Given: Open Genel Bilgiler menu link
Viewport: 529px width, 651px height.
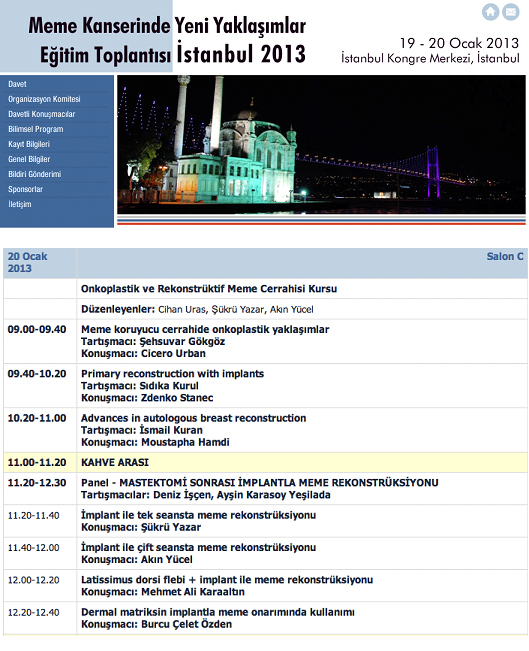Looking at the screenshot, I should pos(29,159).
